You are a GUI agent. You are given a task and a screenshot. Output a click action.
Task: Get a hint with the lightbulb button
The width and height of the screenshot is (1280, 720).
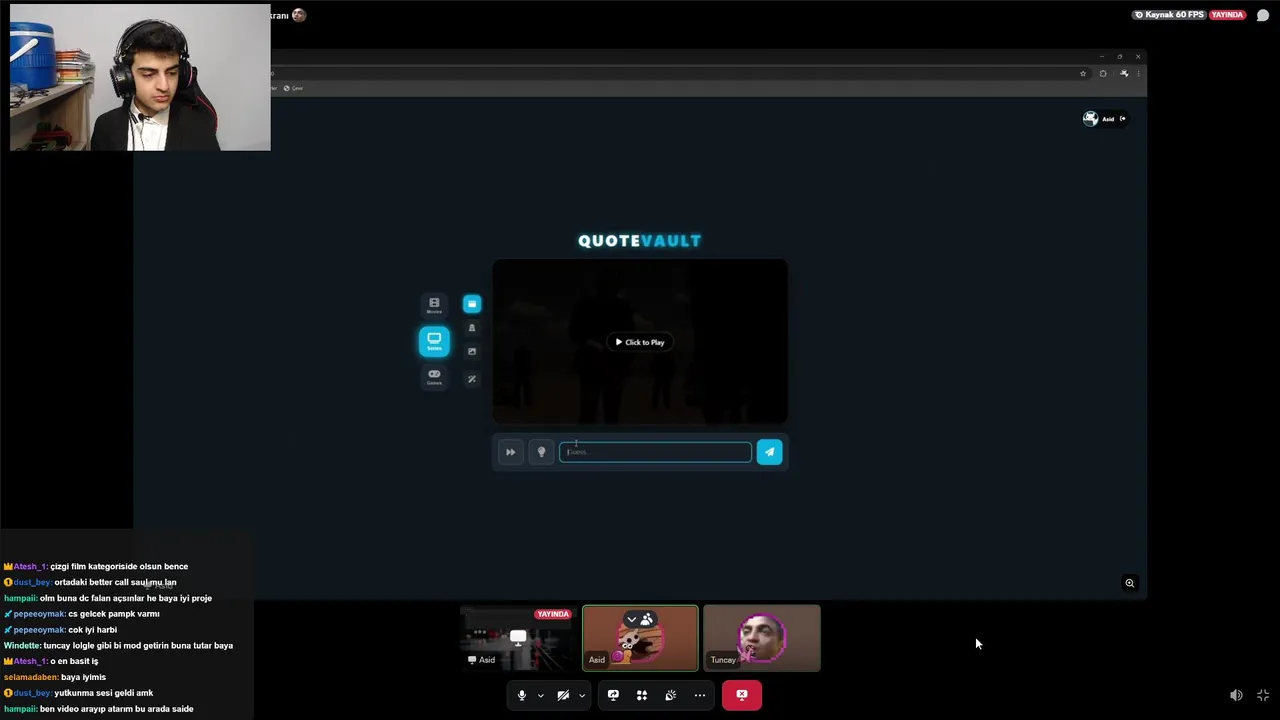point(541,452)
